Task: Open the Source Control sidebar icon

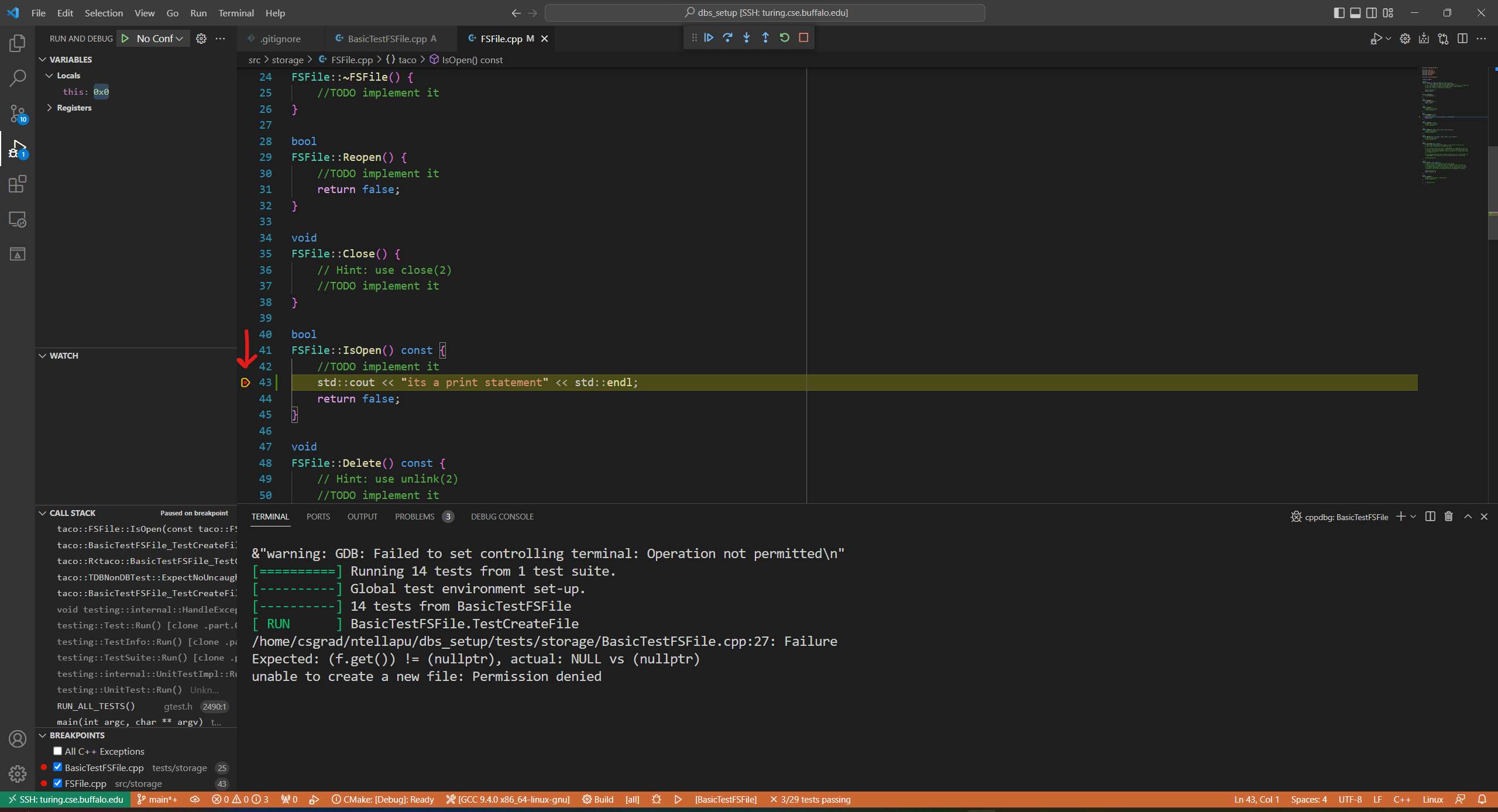Action: (x=17, y=114)
